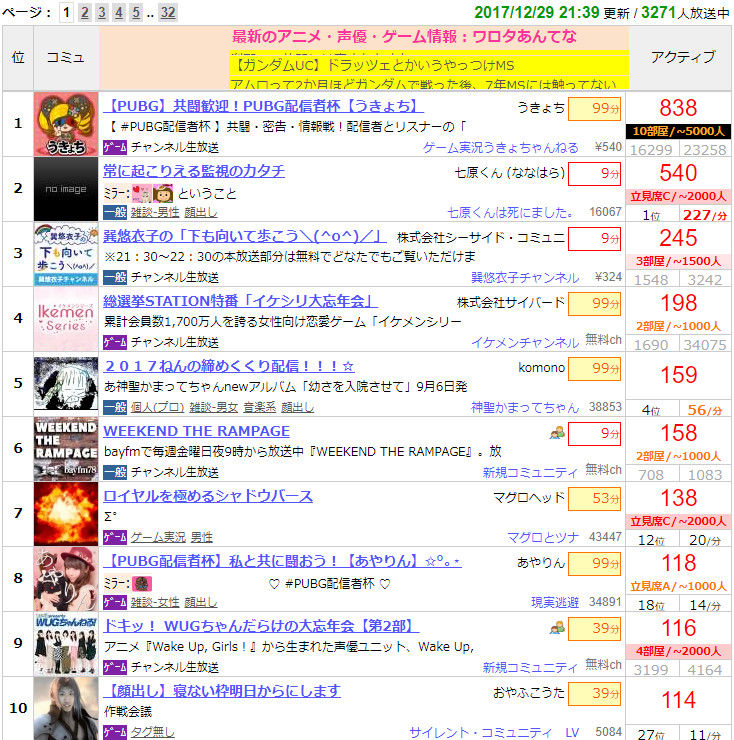Open 巽悠衣子の下も向いて歩こう broadcast

click(245, 236)
